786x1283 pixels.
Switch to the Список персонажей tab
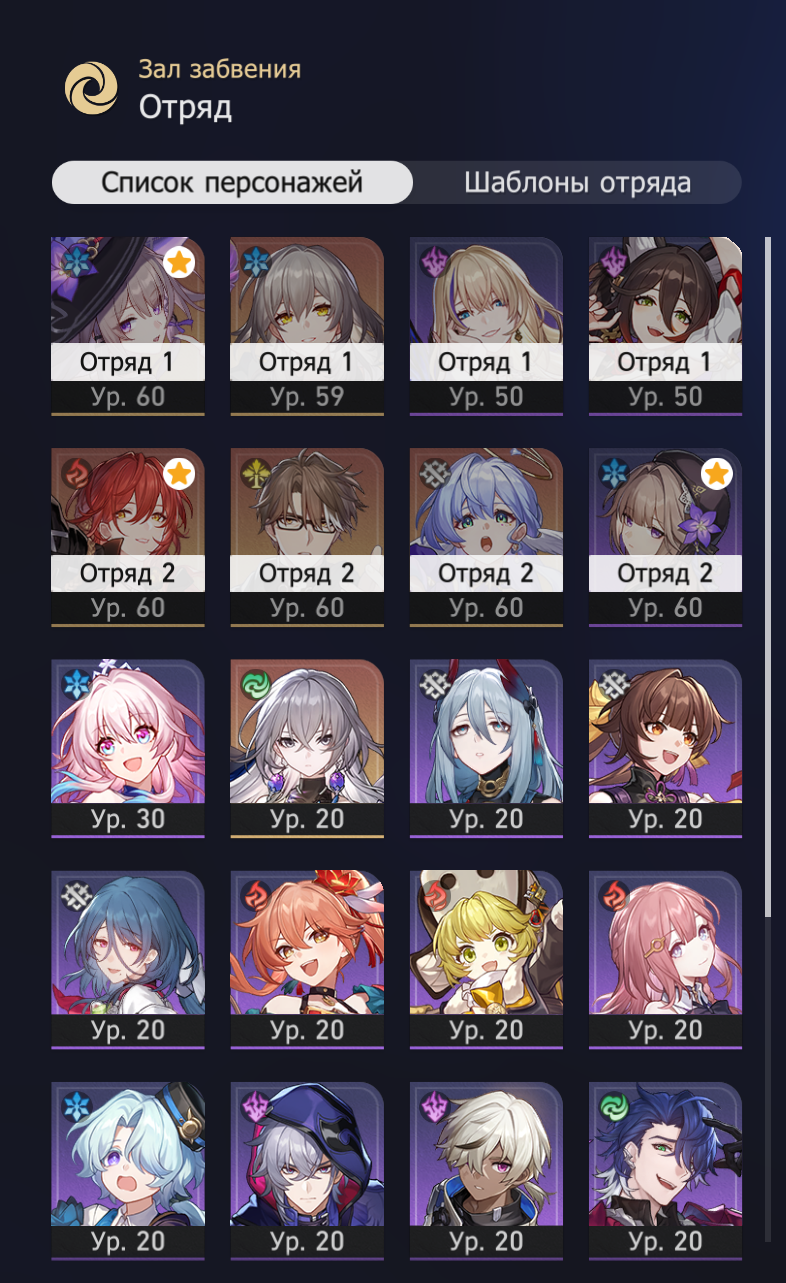point(232,183)
